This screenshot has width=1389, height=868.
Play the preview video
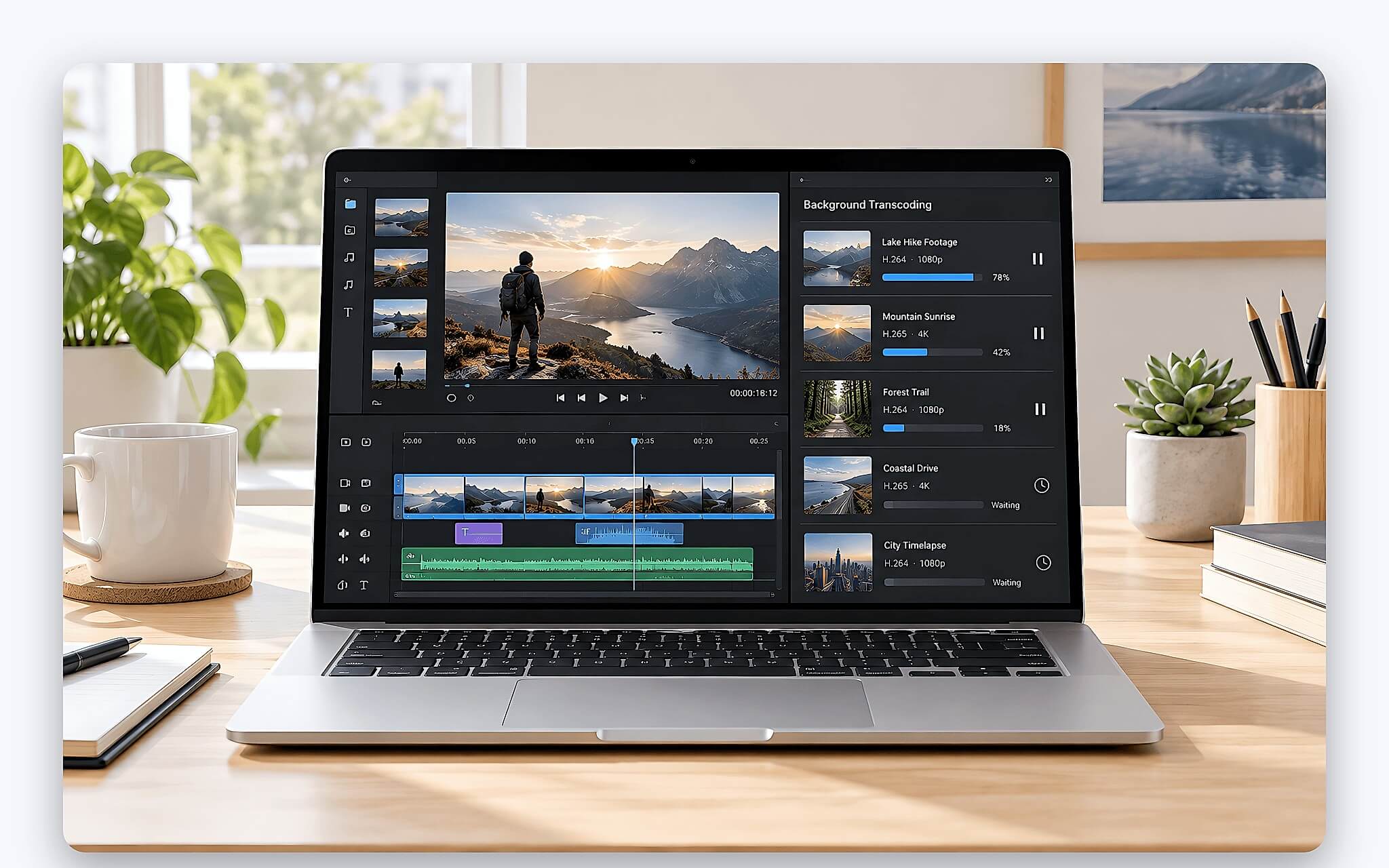[x=603, y=398]
